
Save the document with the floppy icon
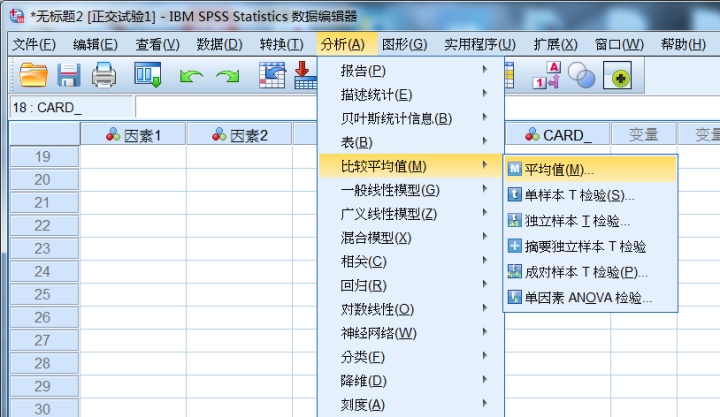tap(69, 75)
